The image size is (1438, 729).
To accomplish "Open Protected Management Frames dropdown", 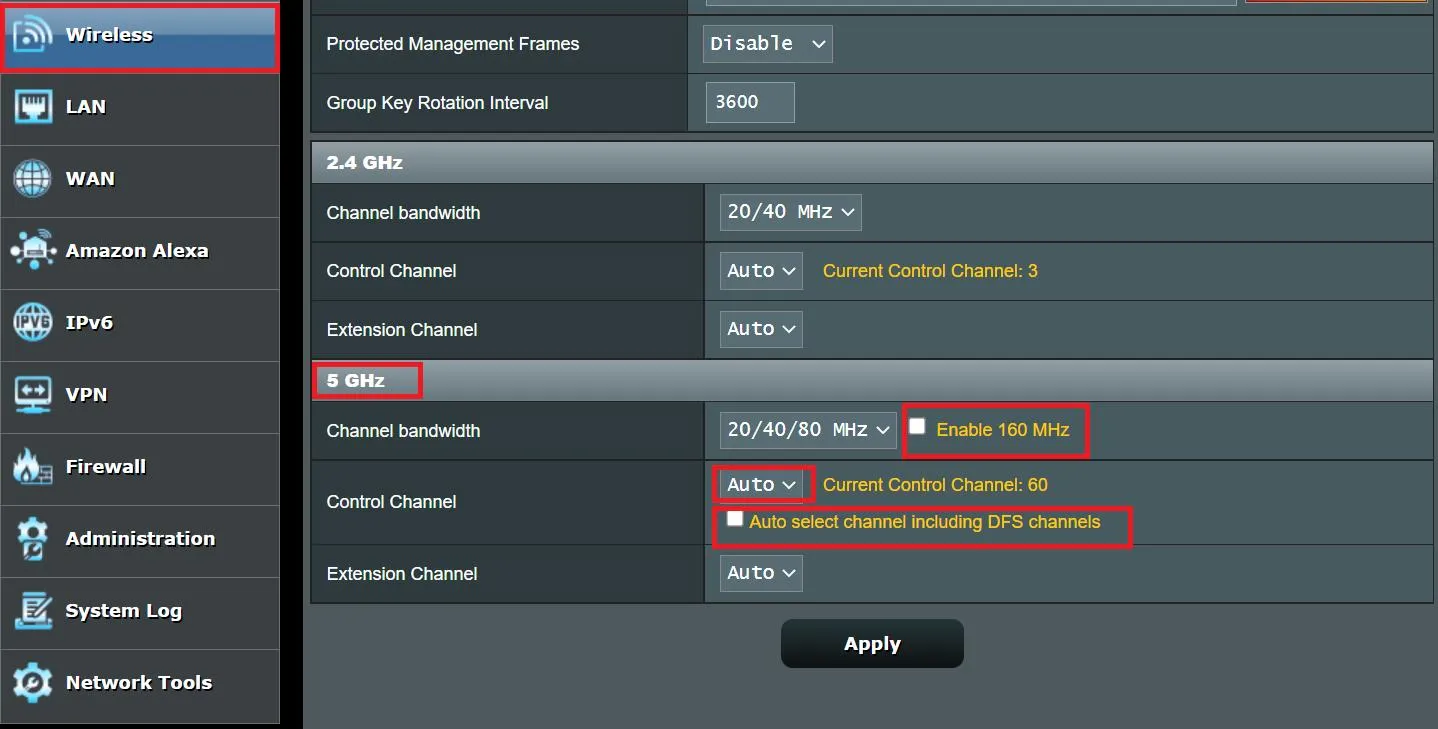I will pos(768,44).
